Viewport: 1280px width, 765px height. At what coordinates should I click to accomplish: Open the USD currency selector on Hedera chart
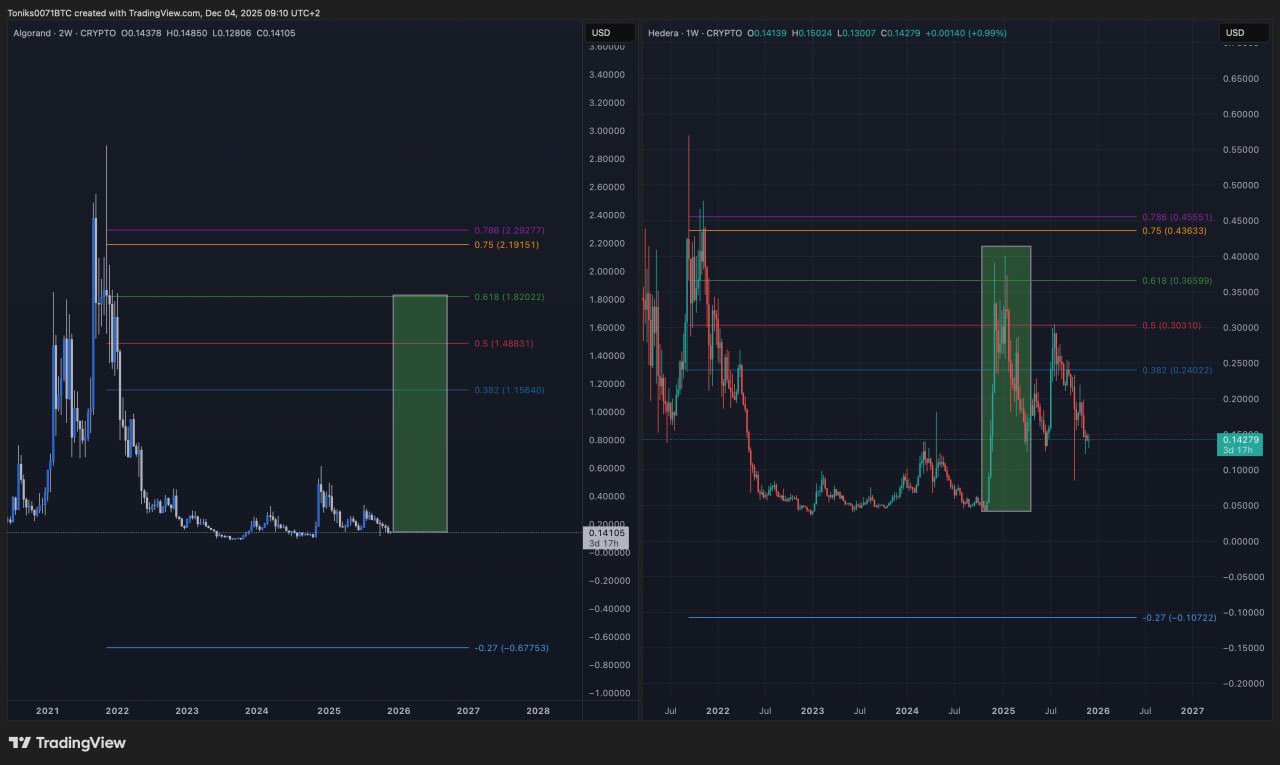click(1236, 33)
